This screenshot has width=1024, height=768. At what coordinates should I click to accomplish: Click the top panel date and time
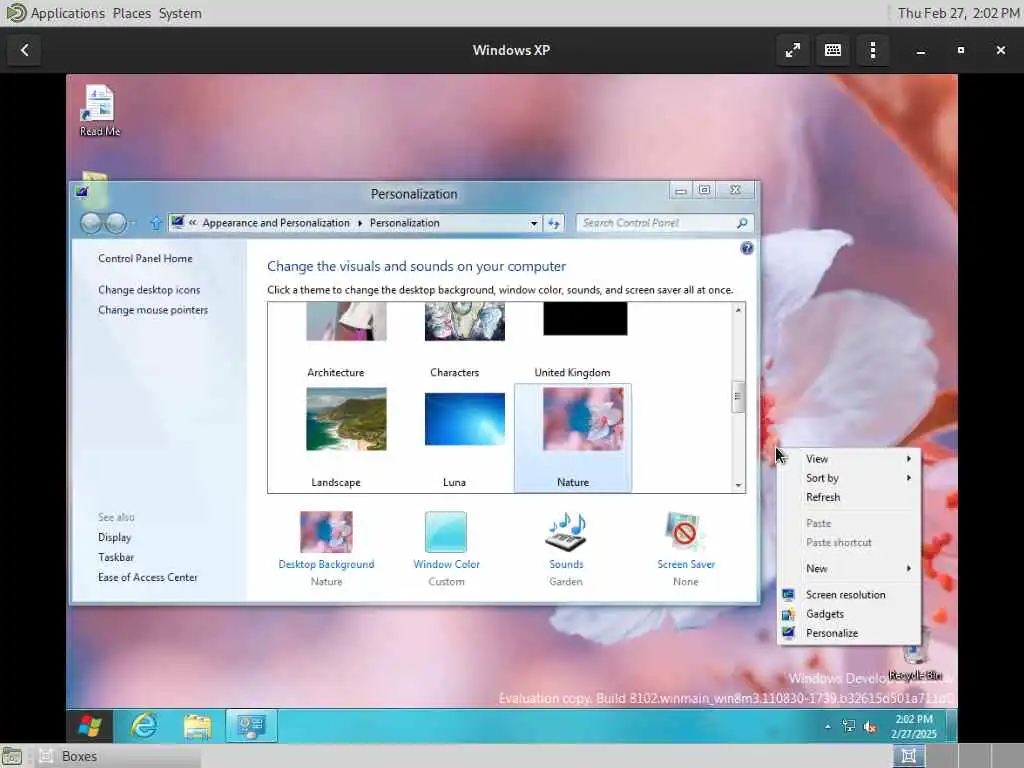(958, 13)
